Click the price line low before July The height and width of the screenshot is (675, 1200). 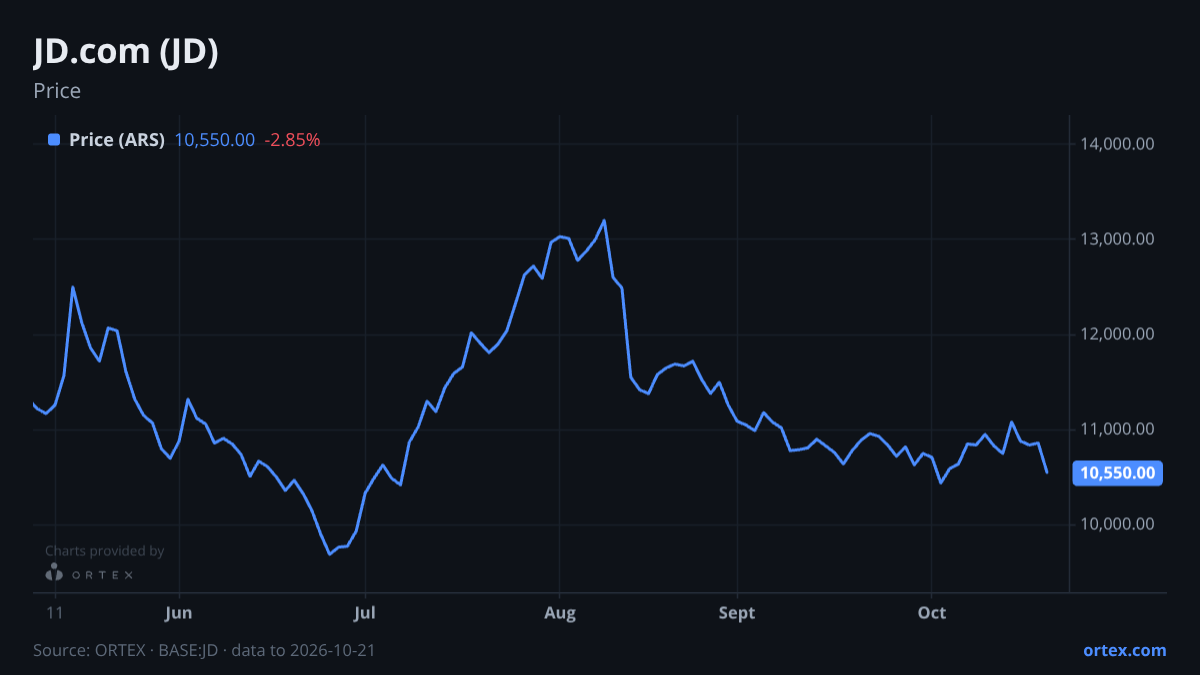(x=329, y=553)
